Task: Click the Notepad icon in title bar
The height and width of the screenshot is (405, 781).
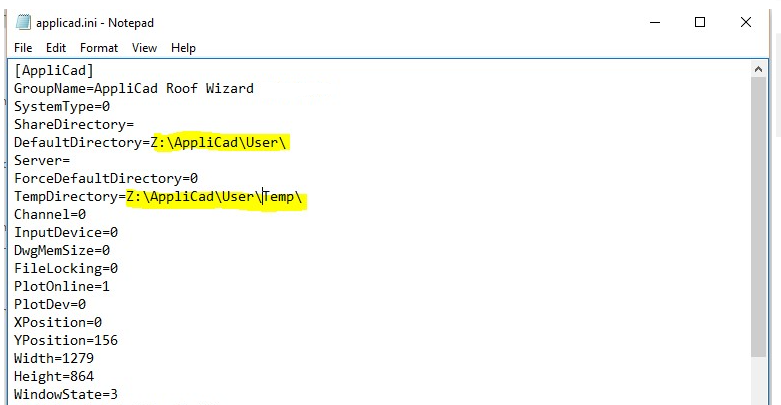Action: [23, 22]
